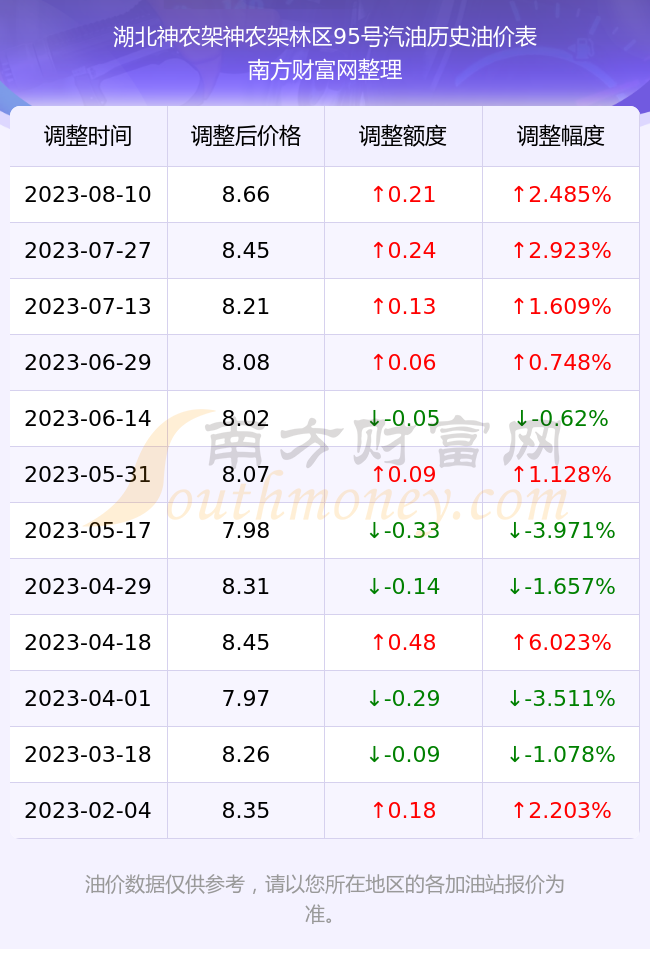
Task: Click the ↑6.023% percentage cell
Action: (561, 642)
